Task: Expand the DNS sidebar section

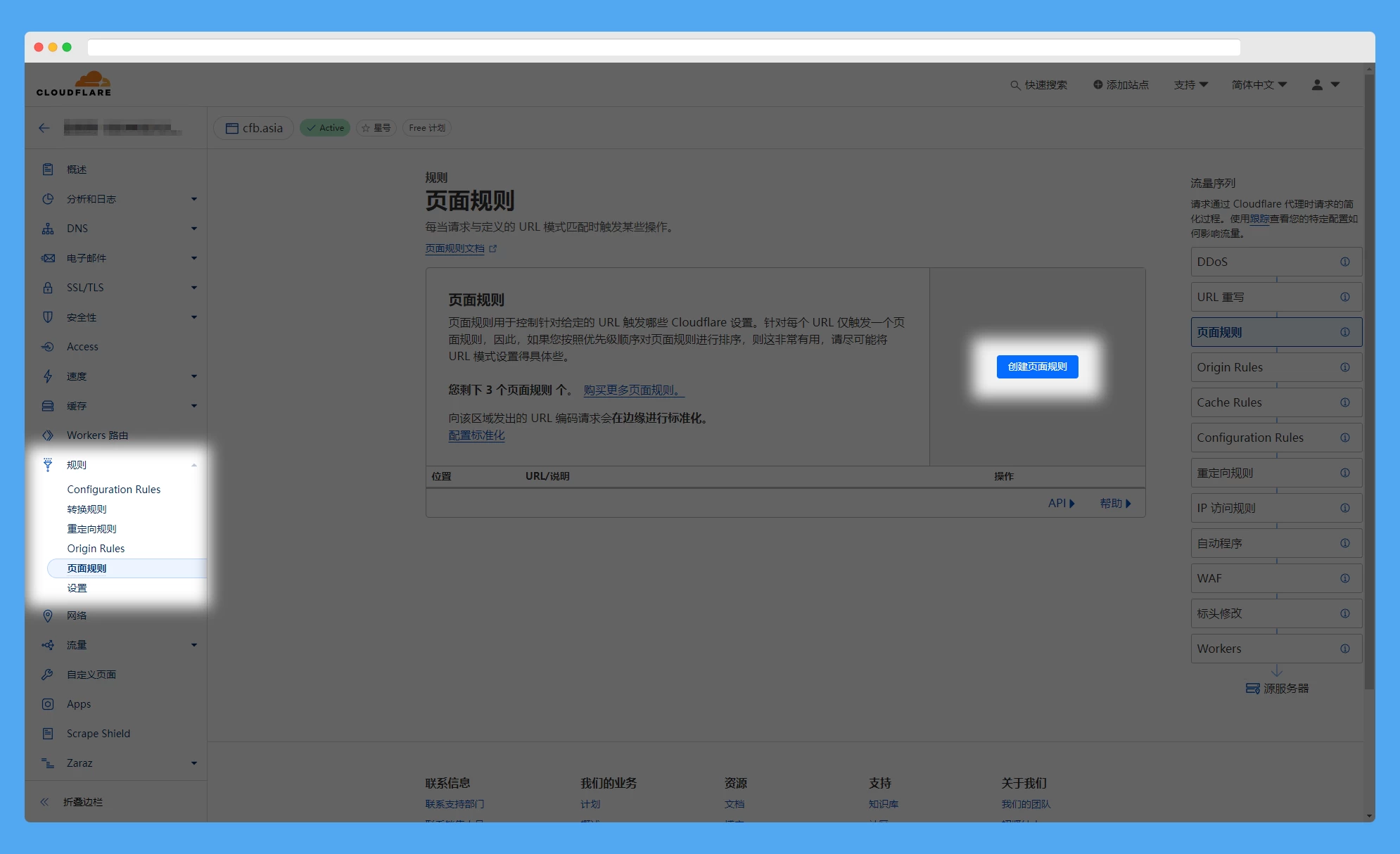Action: (x=193, y=229)
